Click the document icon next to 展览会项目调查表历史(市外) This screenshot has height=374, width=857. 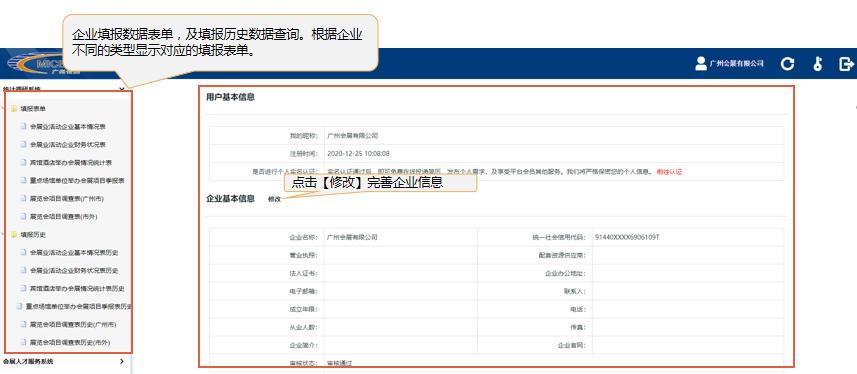[23, 342]
